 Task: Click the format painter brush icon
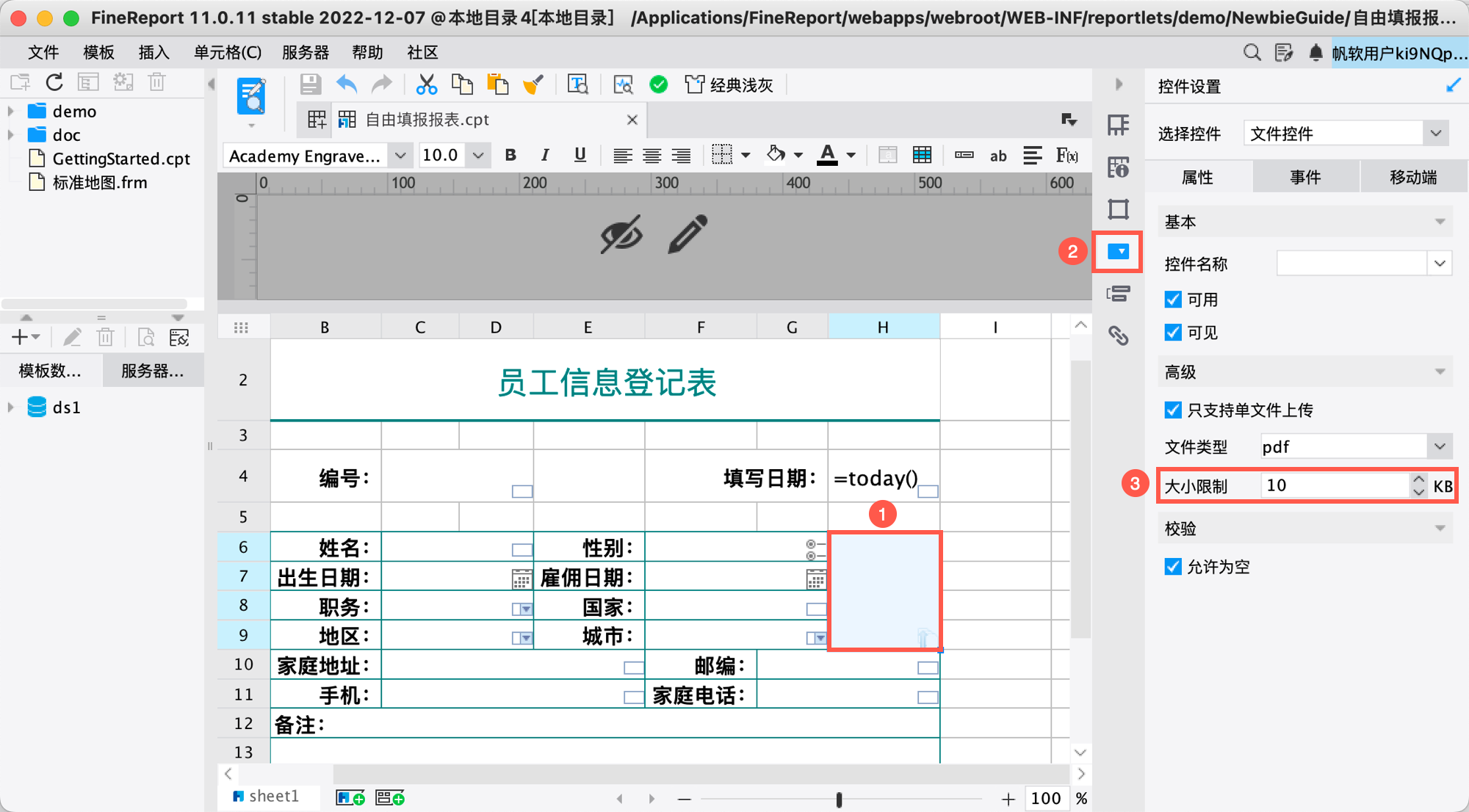(533, 85)
